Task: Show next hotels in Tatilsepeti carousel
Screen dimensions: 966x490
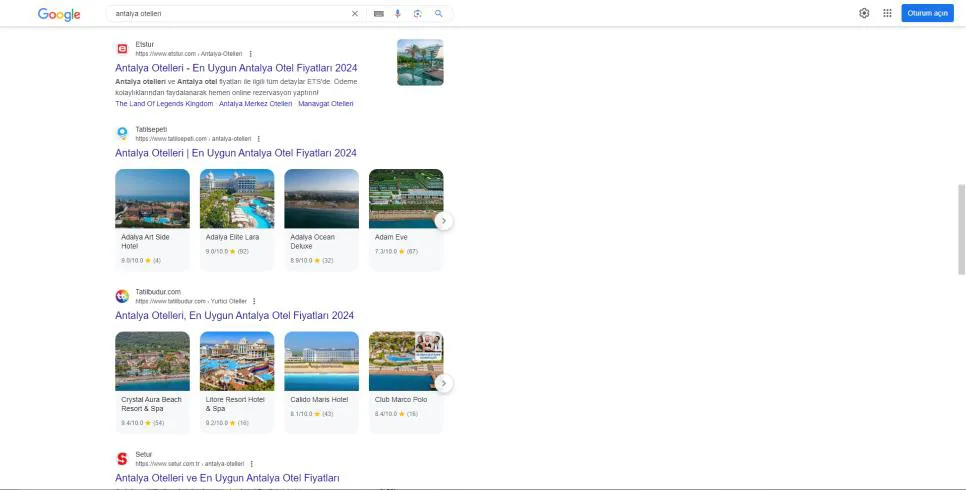Action: tap(444, 221)
